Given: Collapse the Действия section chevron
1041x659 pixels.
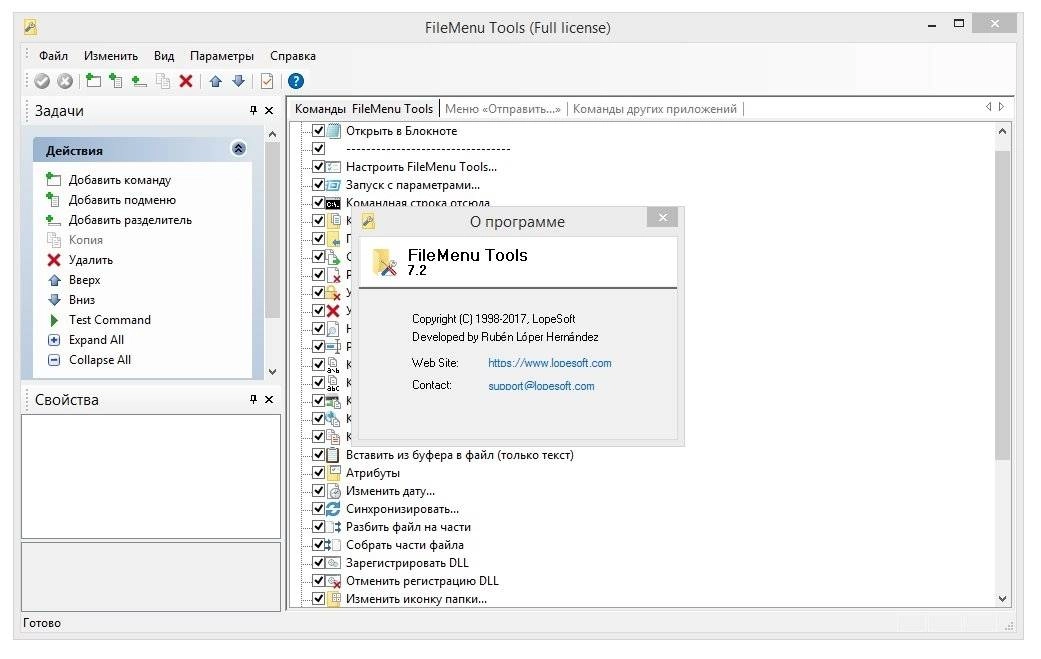Looking at the screenshot, I should 238,149.
